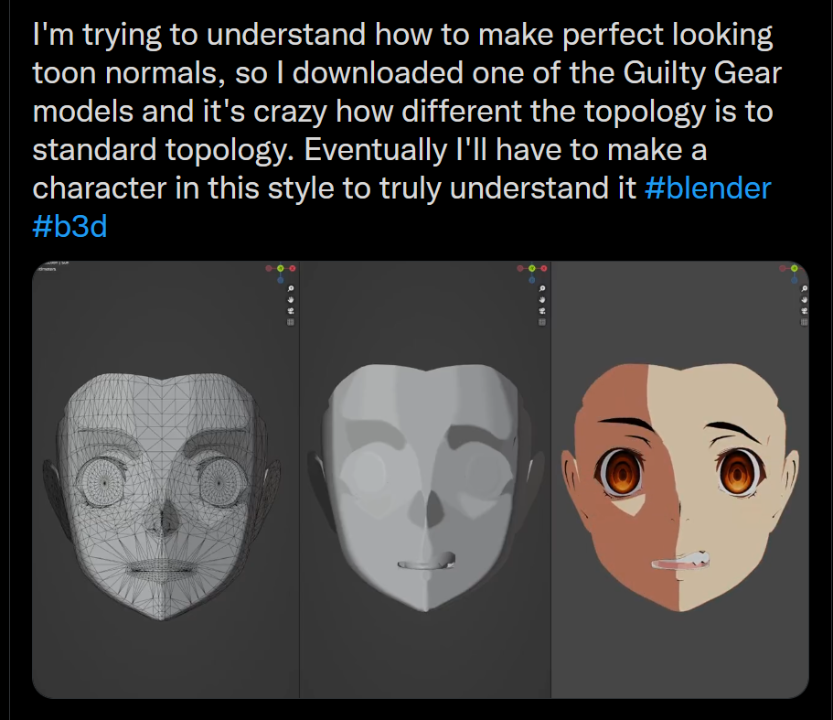Viewport: 833px width, 720px height.
Task: Toggle orthographic grid icon in wireframe viewport
Action: click(x=291, y=322)
